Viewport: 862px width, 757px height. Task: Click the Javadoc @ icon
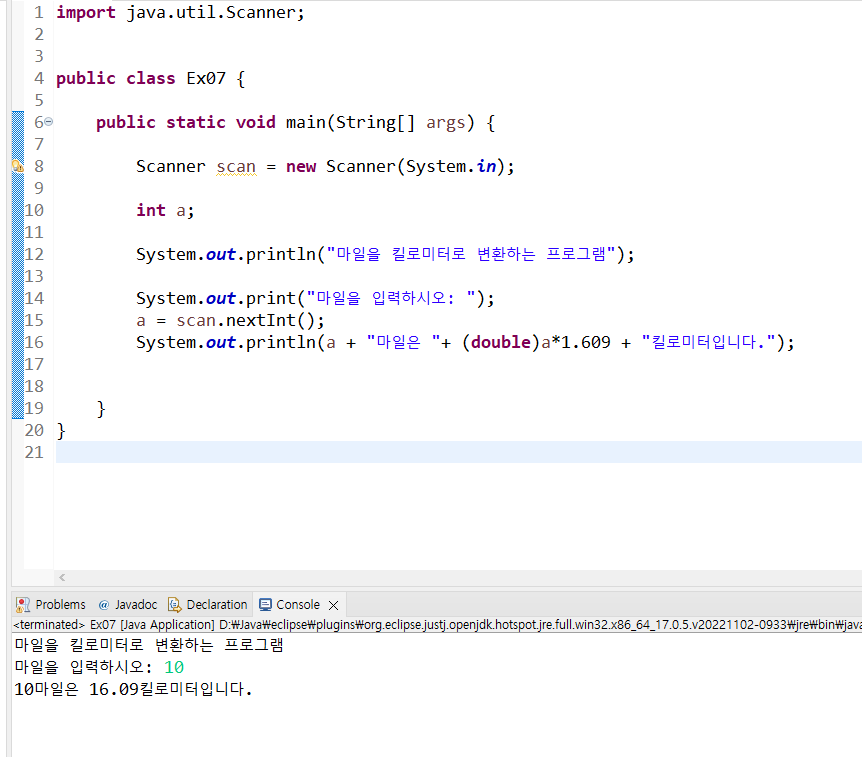coord(103,605)
